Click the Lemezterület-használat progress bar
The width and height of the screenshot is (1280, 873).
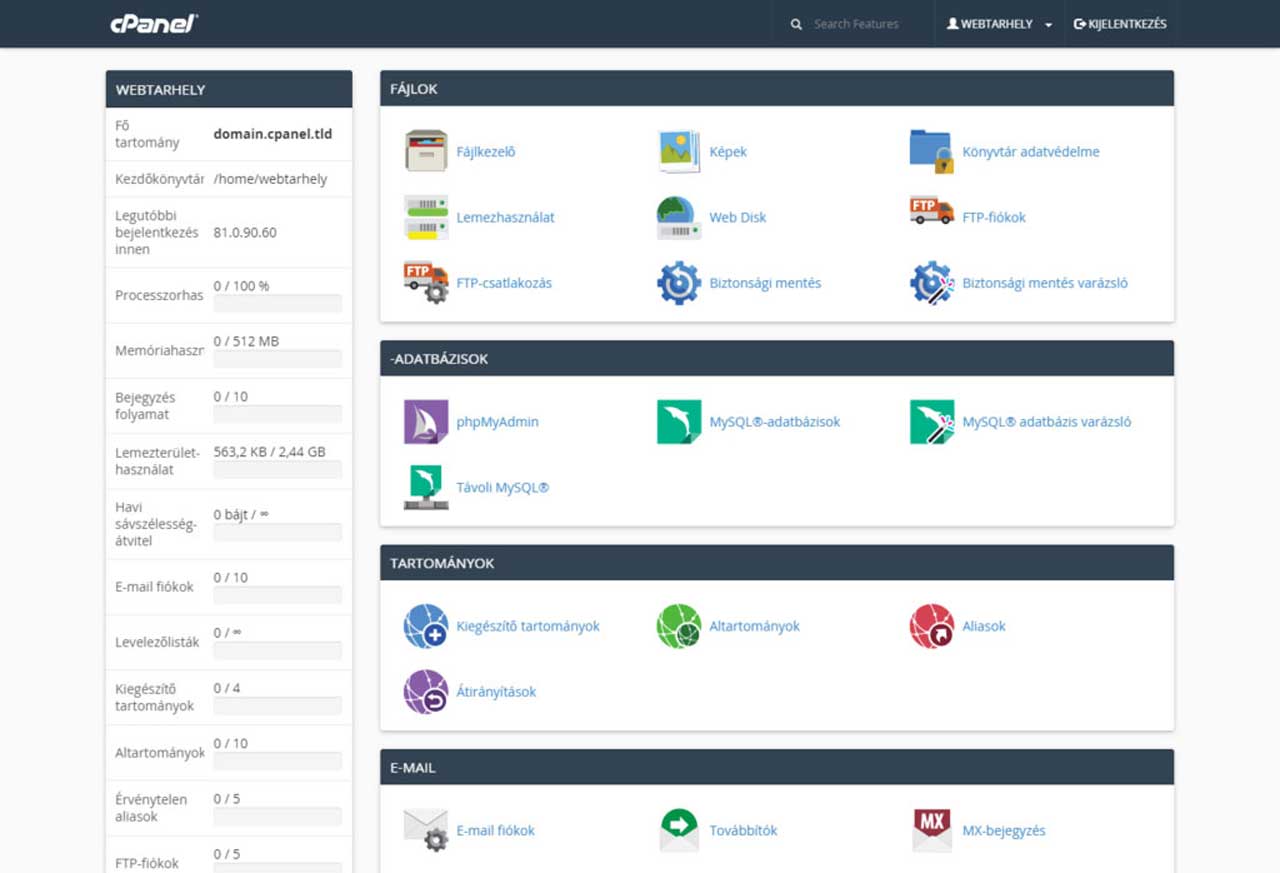(x=278, y=469)
